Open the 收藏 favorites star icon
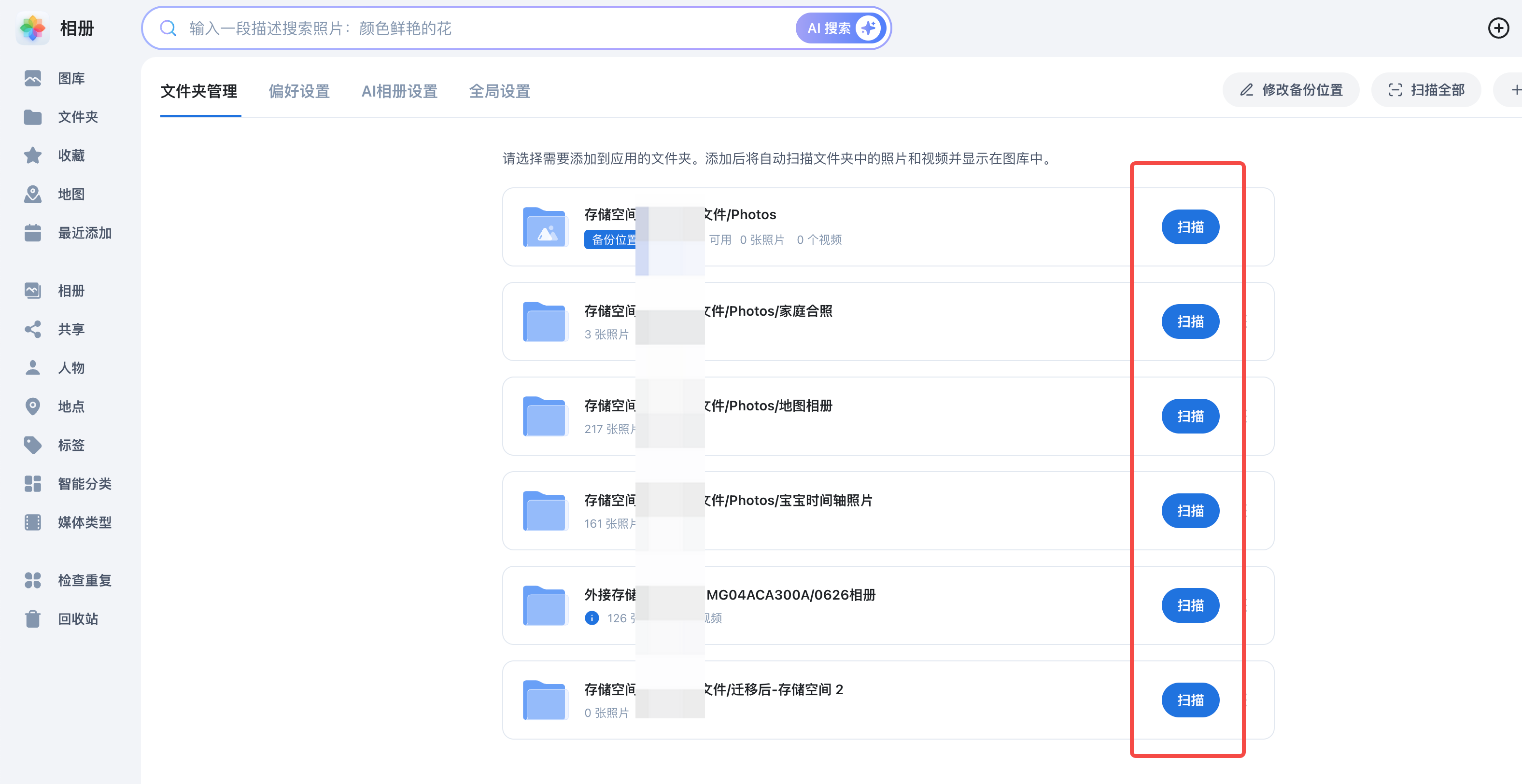 tap(33, 155)
